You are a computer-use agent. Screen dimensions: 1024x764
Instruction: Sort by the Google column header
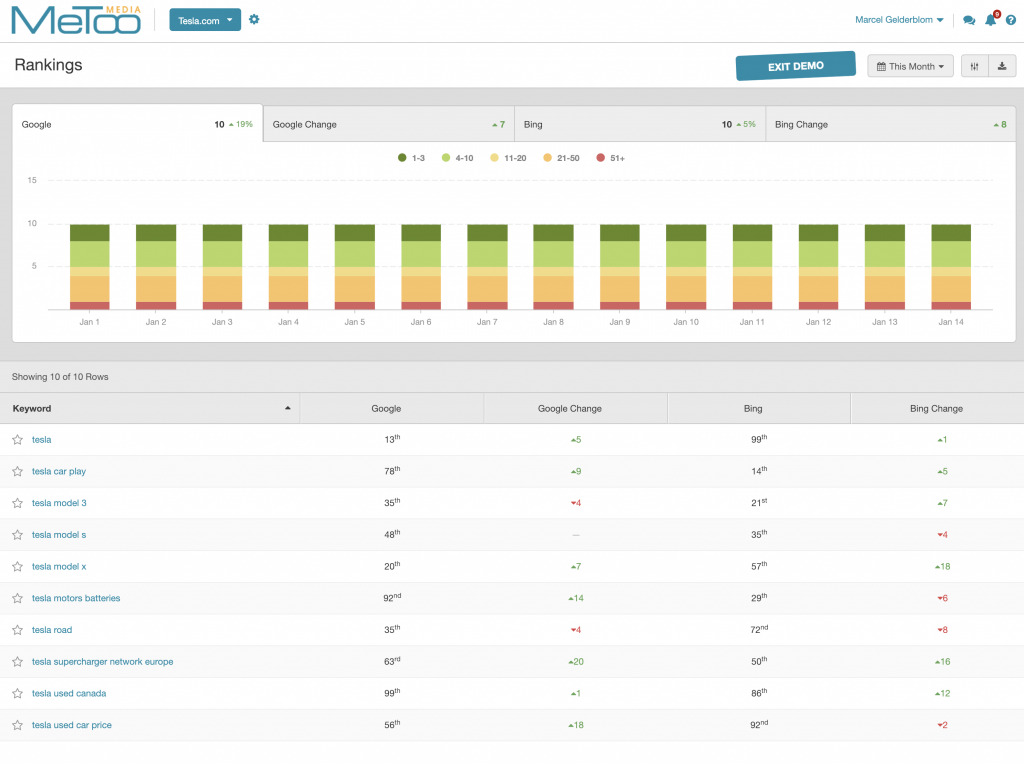click(x=392, y=409)
